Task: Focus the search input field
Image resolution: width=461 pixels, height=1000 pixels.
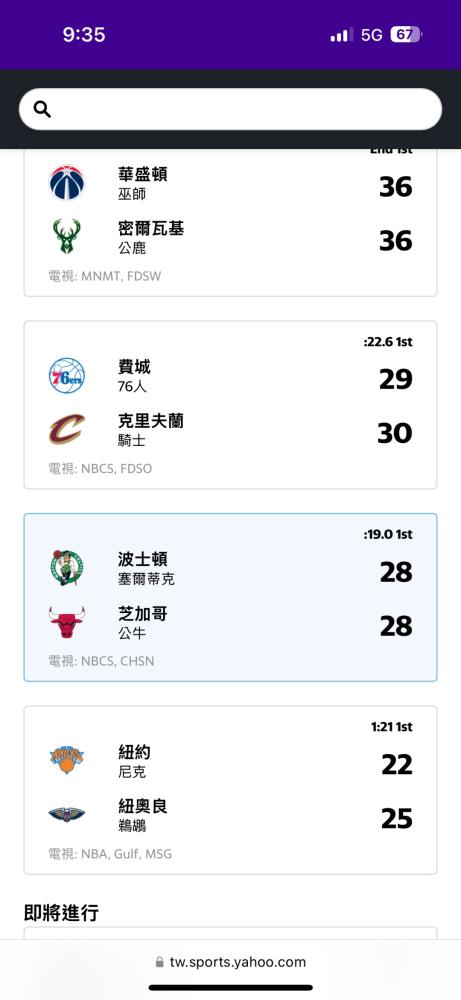Action: [x=230, y=109]
